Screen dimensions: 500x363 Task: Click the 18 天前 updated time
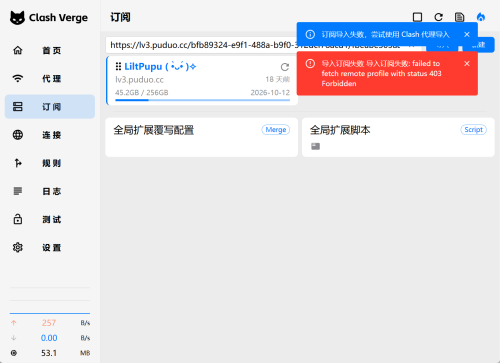(277, 79)
